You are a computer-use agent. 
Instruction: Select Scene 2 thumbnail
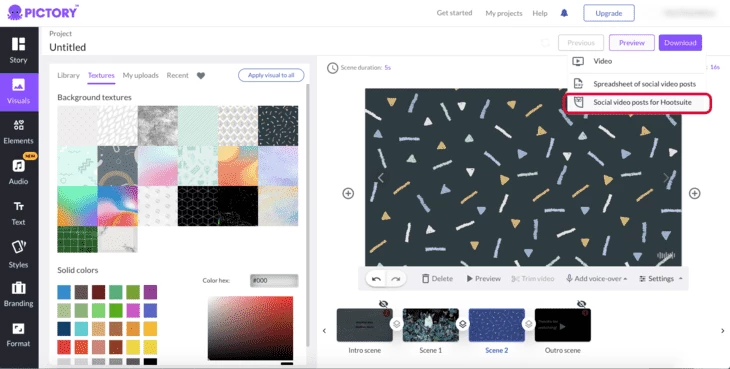(x=497, y=325)
